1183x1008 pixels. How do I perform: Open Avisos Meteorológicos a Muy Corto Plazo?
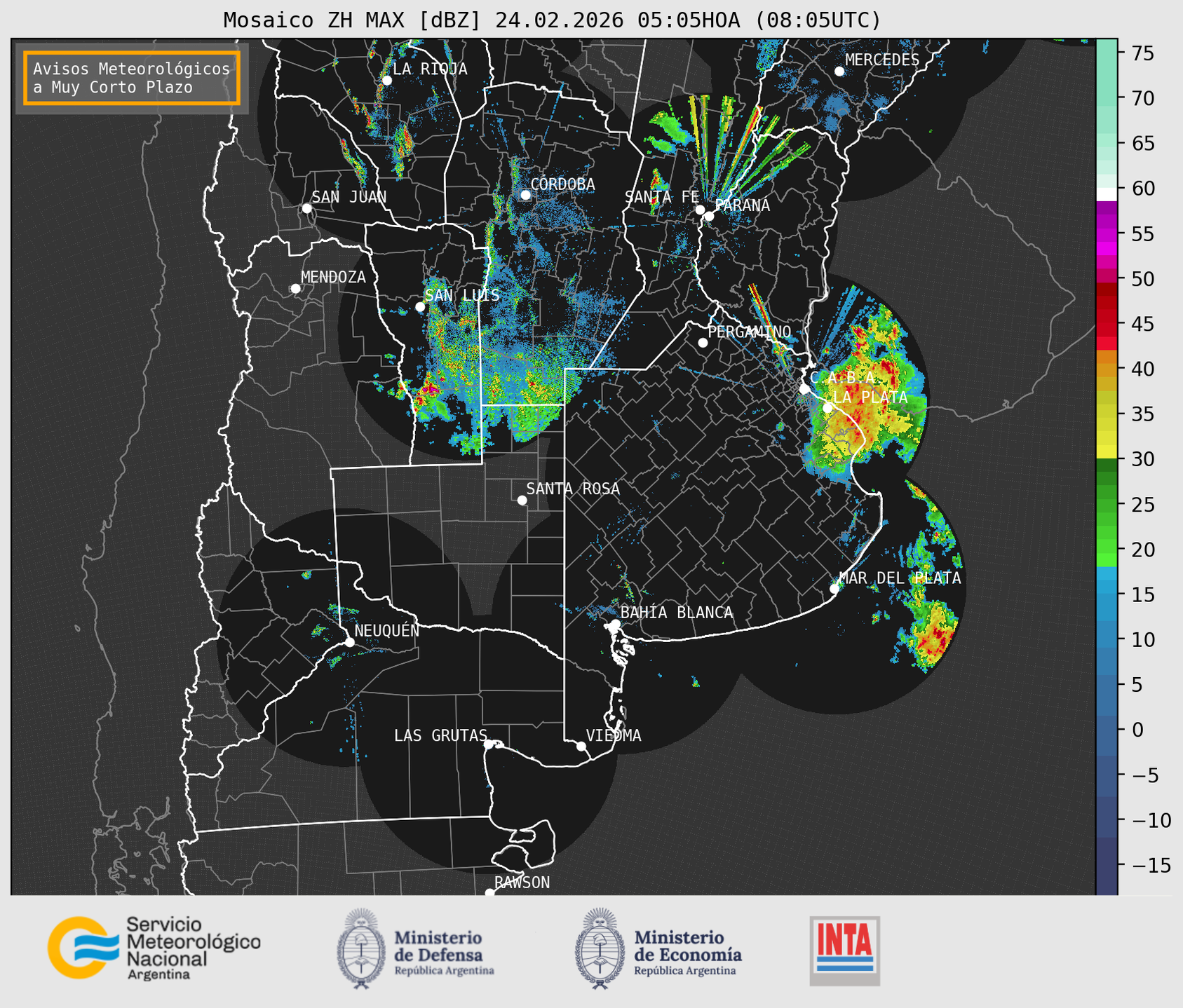[132, 78]
